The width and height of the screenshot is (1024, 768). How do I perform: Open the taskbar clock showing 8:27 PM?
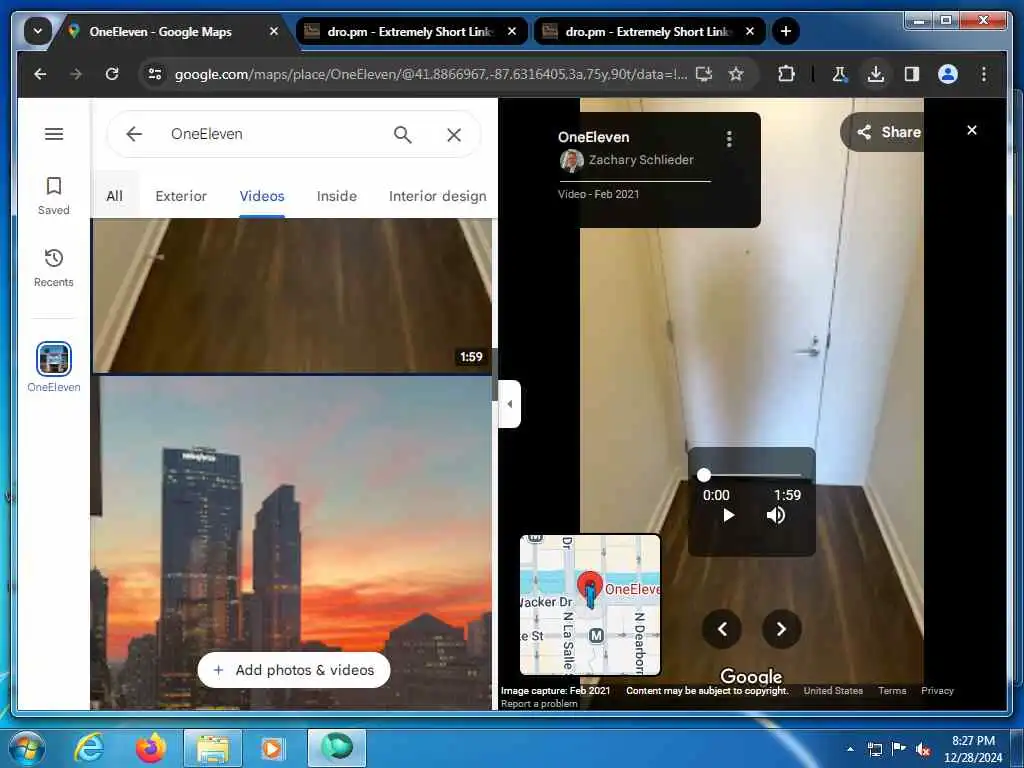973,749
